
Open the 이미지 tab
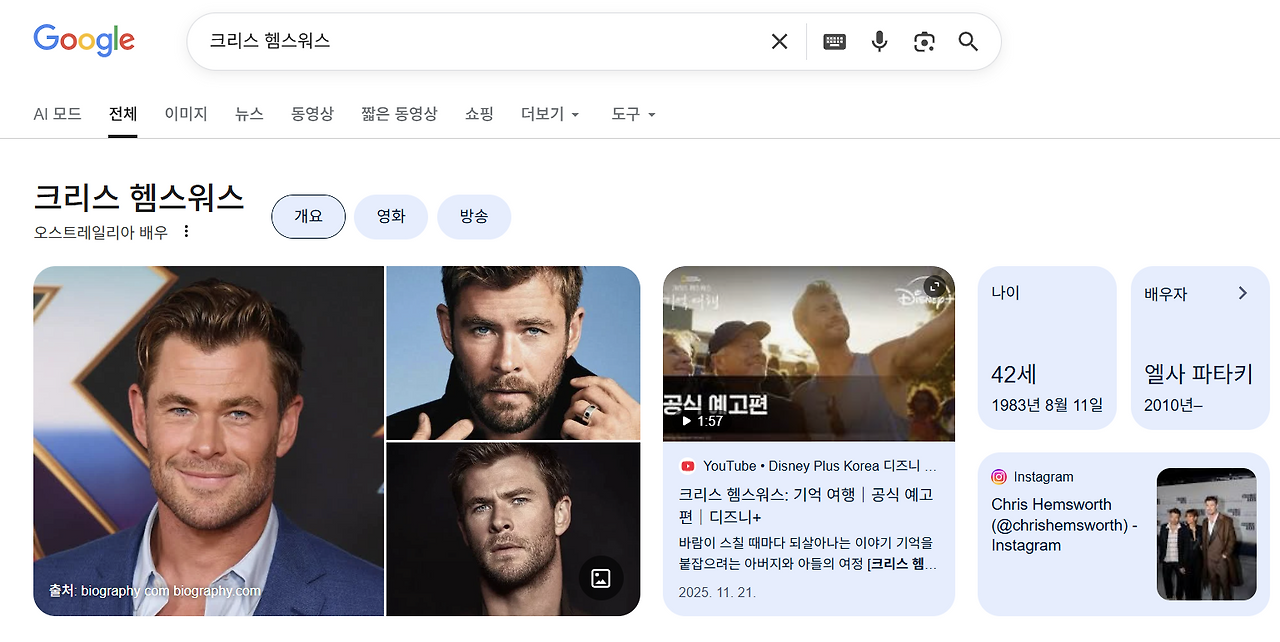point(186,114)
